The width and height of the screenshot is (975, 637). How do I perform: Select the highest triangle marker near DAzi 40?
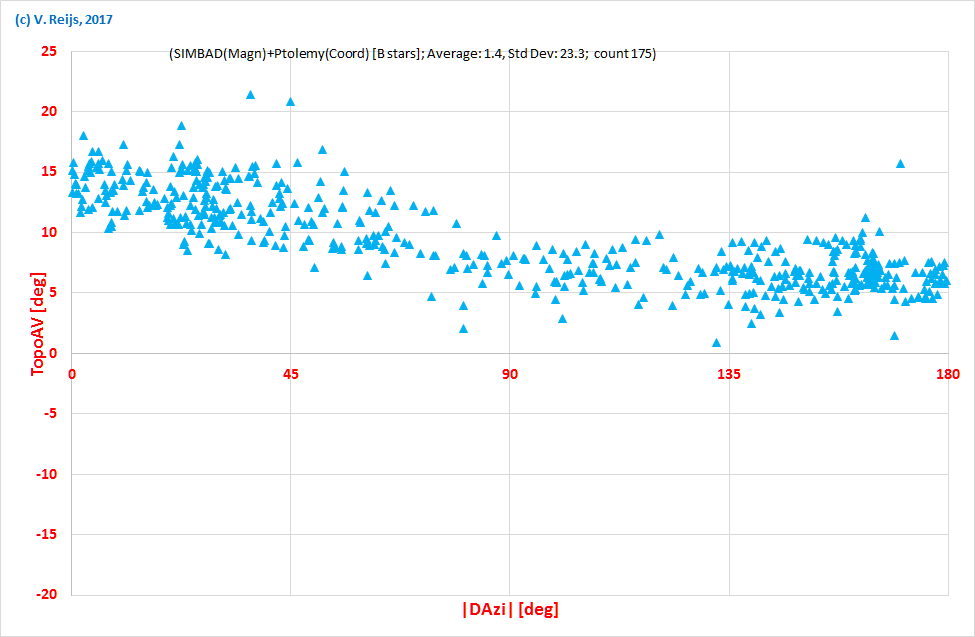(x=249, y=94)
